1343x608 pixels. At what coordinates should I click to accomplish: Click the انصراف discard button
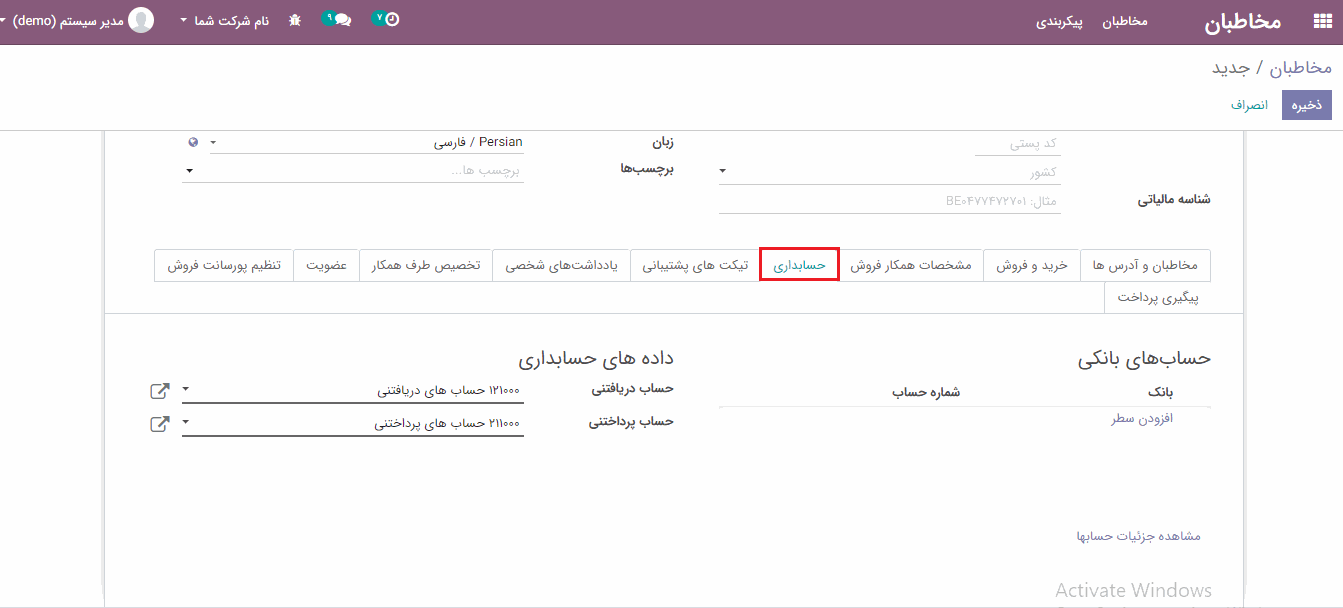(1249, 105)
